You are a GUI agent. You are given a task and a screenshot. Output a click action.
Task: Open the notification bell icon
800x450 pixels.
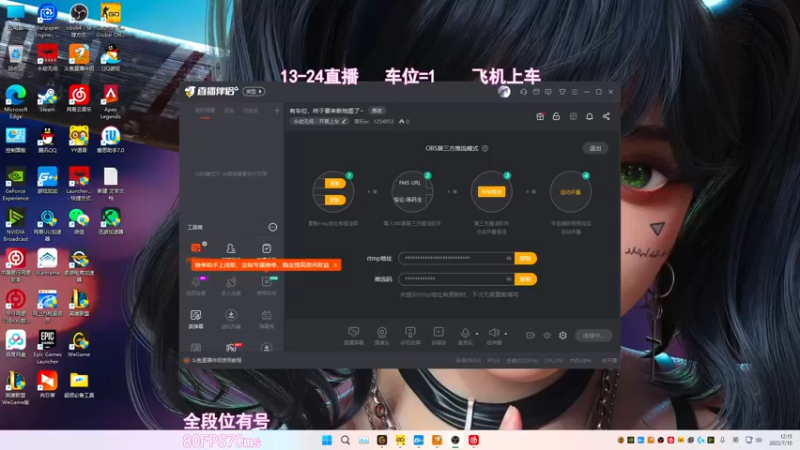(589, 116)
